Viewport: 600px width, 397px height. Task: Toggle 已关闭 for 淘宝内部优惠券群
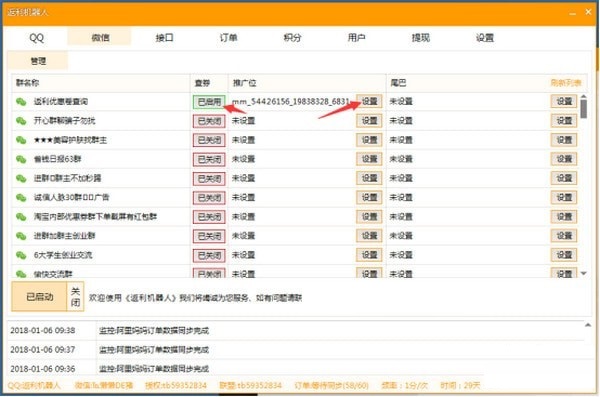click(x=209, y=217)
